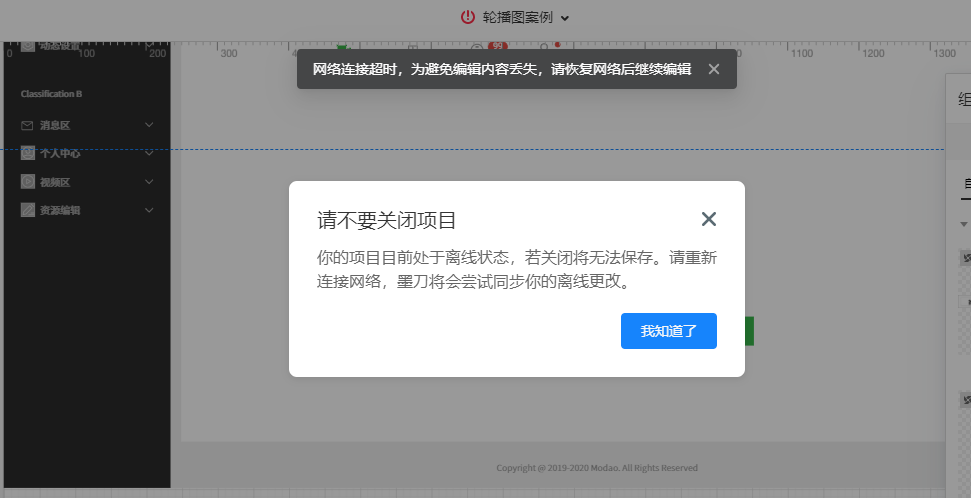
Task: Select the 视频区 menu label
Action: click(55, 182)
